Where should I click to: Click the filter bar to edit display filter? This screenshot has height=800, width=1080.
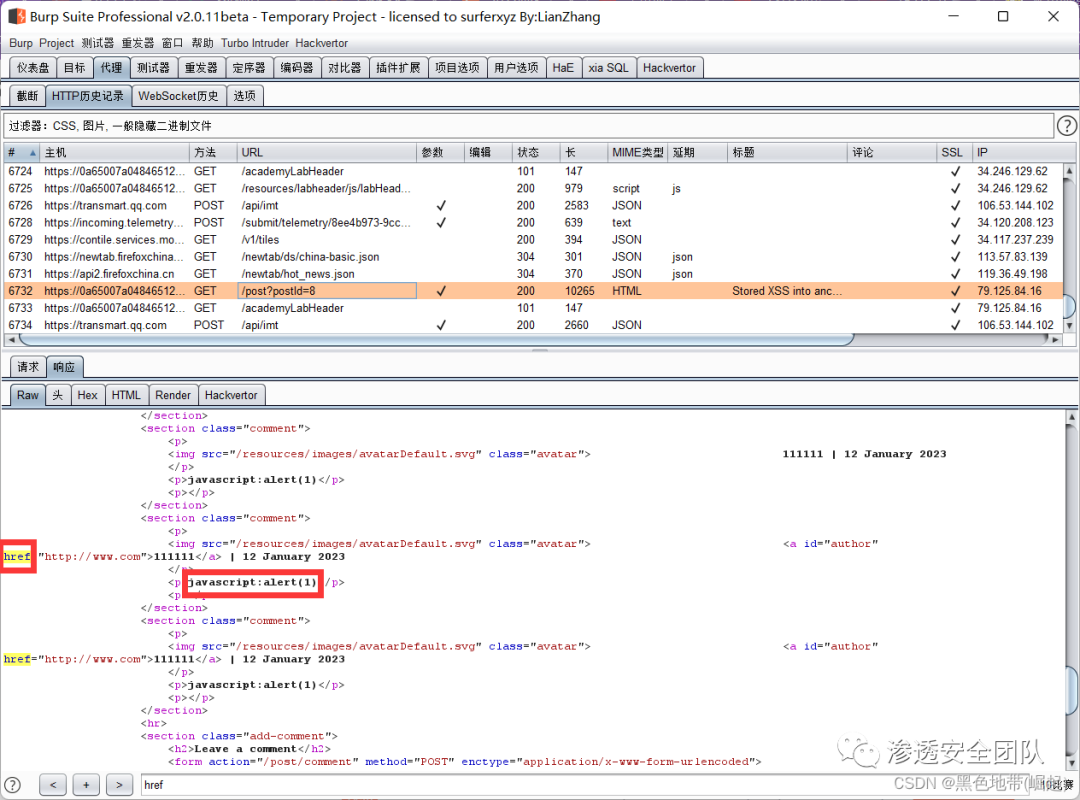(x=529, y=125)
